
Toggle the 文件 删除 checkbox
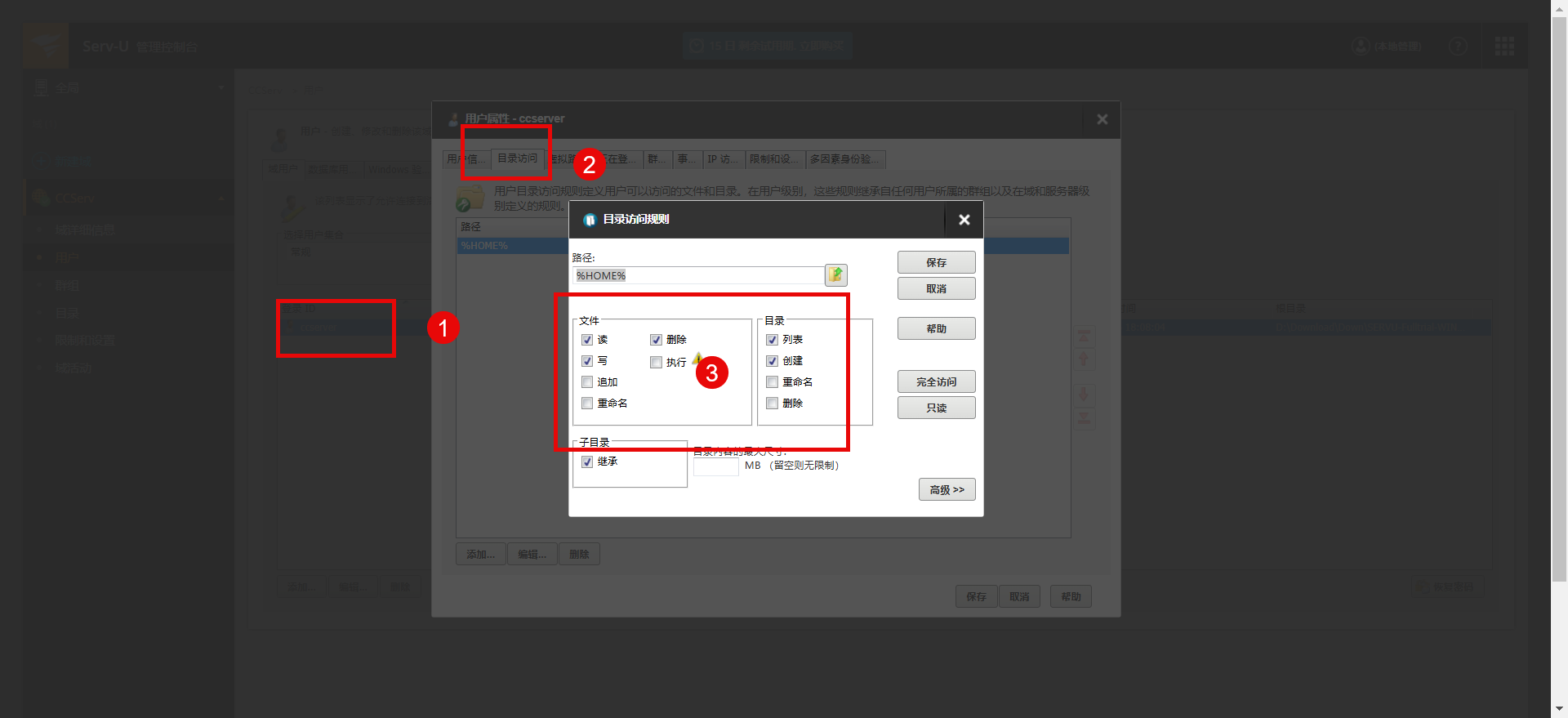(x=656, y=340)
